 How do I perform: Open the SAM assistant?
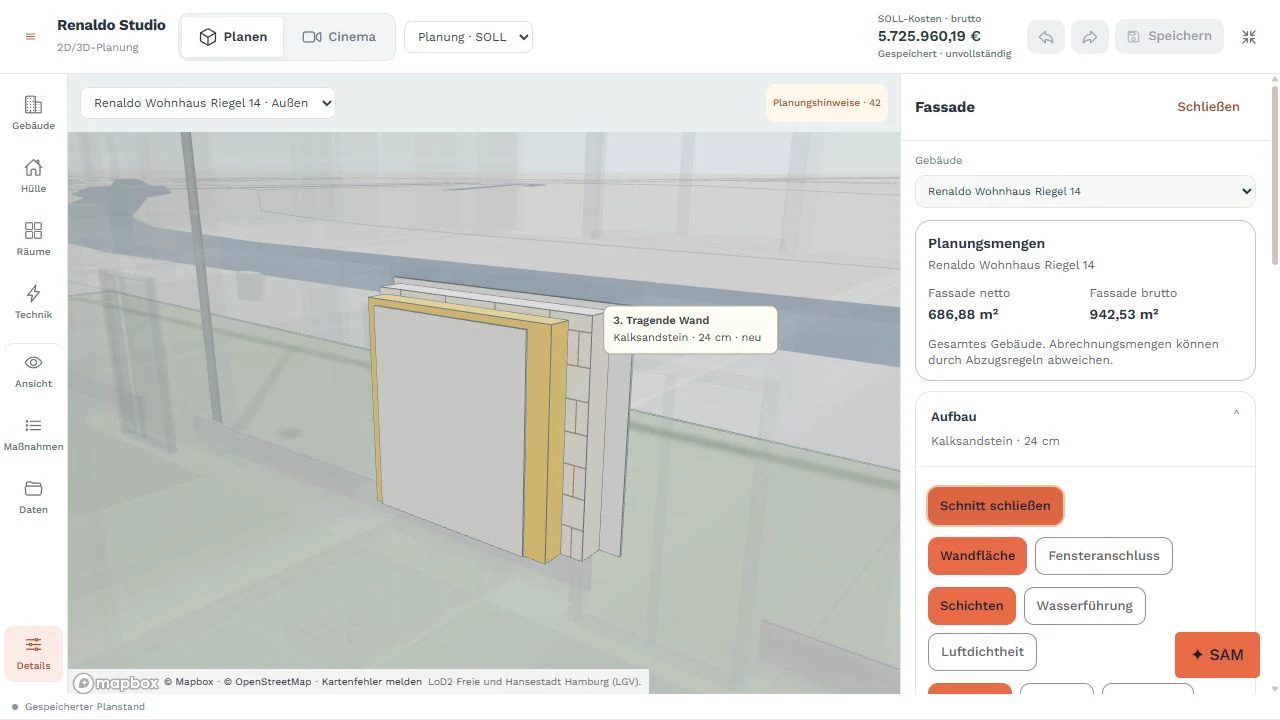(1217, 655)
